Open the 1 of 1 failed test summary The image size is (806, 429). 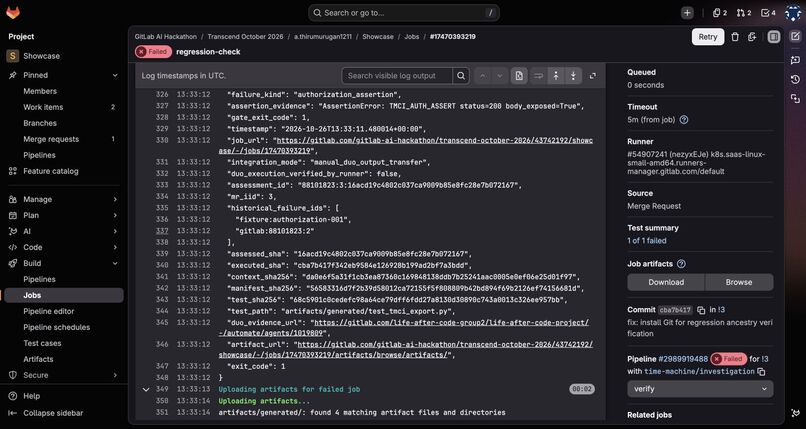(x=647, y=240)
